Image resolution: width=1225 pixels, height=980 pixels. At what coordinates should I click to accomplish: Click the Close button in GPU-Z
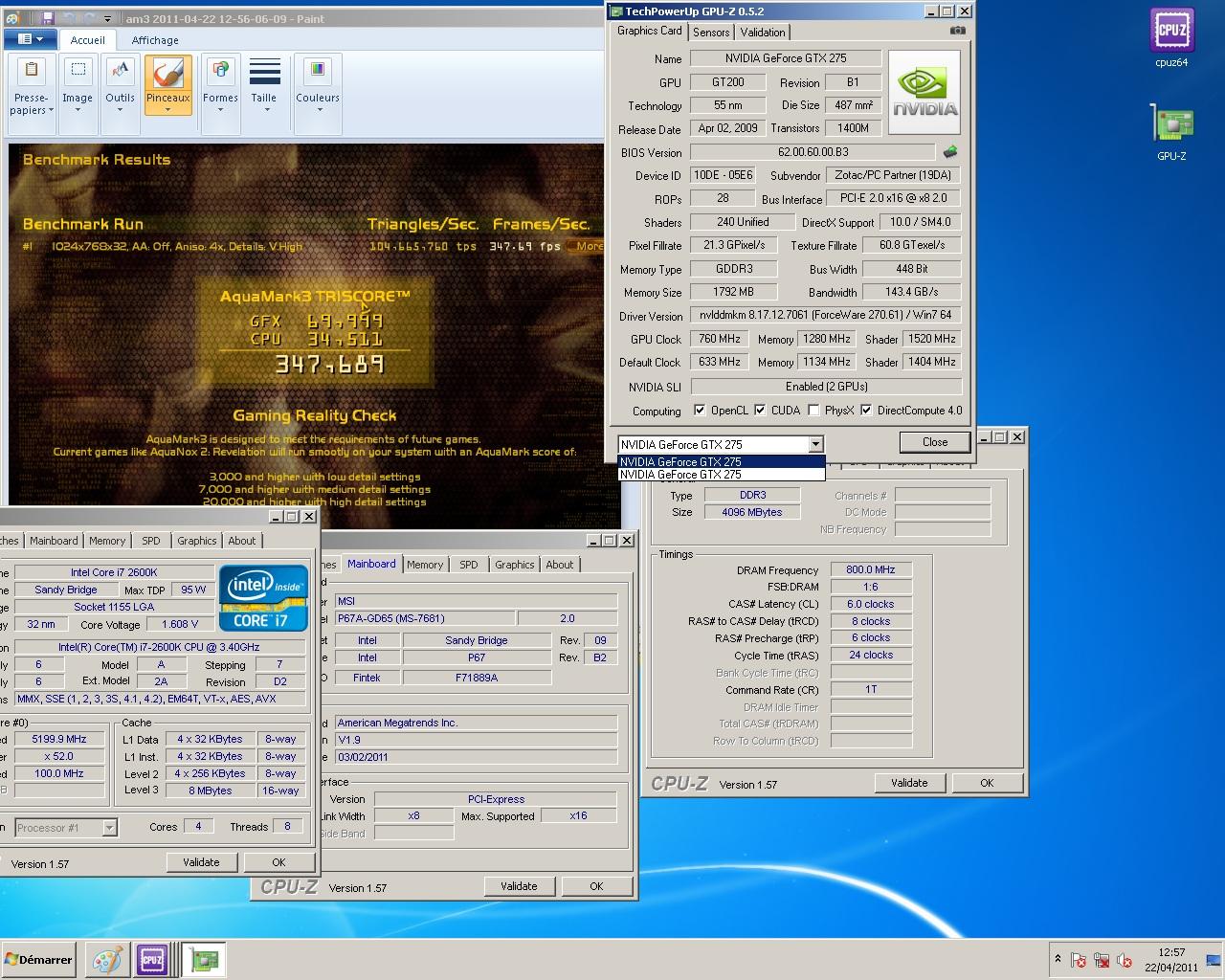935,442
